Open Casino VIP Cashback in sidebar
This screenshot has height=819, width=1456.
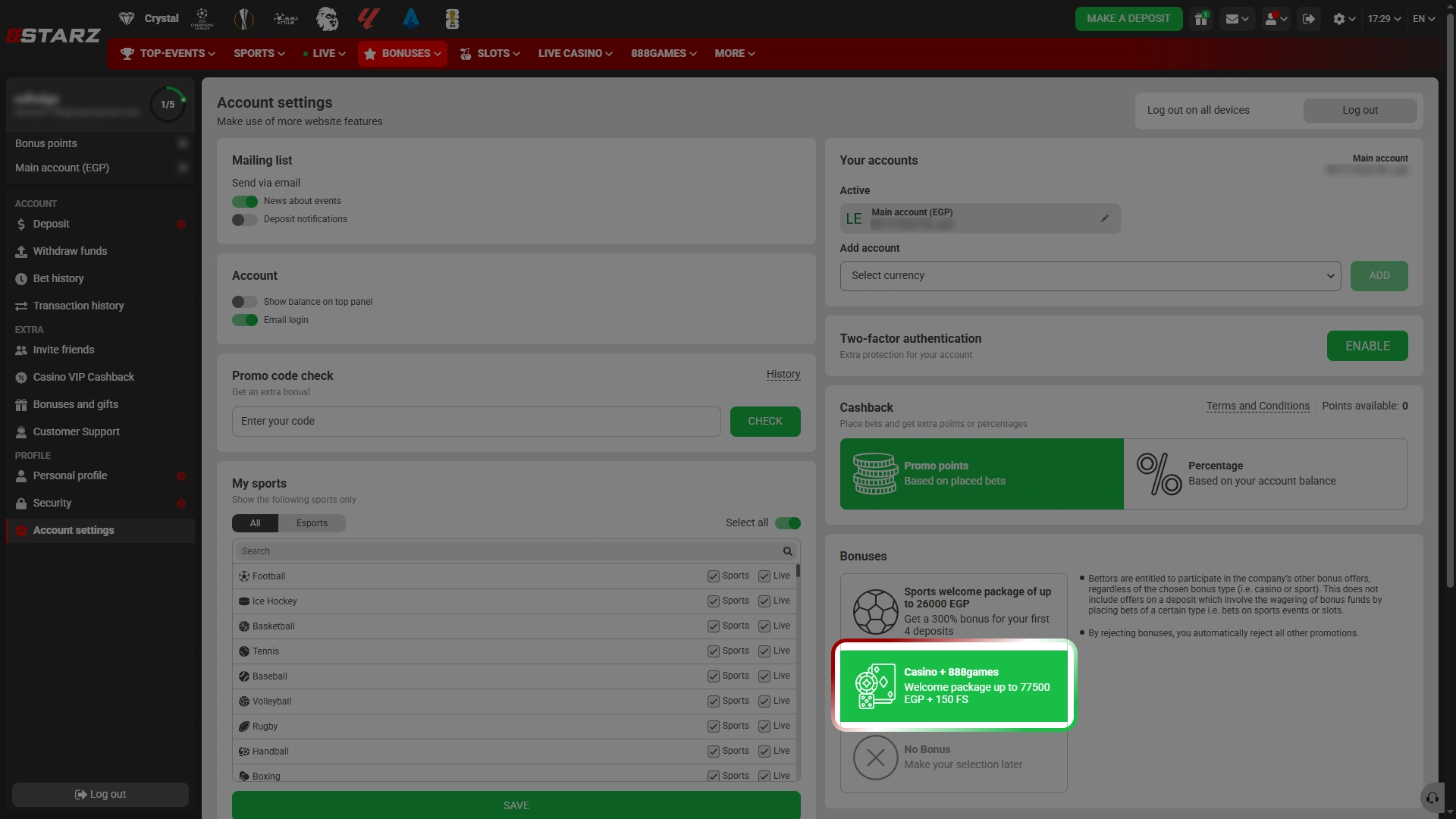pyautogui.click(x=100, y=378)
